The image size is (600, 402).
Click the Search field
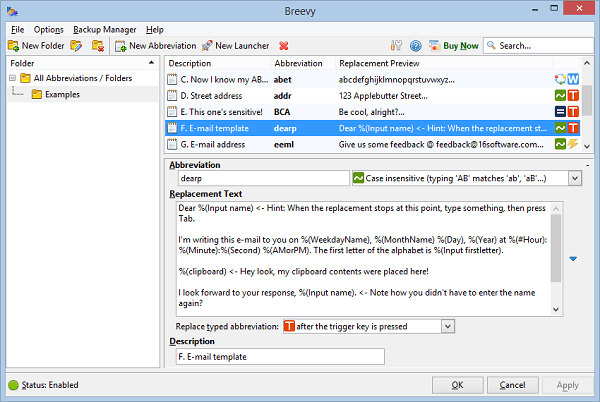pyautogui.click(x=539, y=46)
